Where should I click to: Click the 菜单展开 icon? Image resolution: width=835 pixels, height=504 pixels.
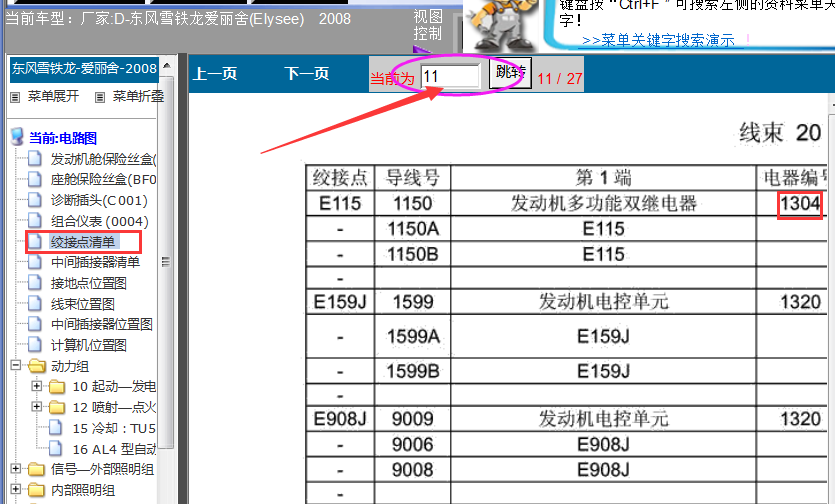click(x=15, y=97)
